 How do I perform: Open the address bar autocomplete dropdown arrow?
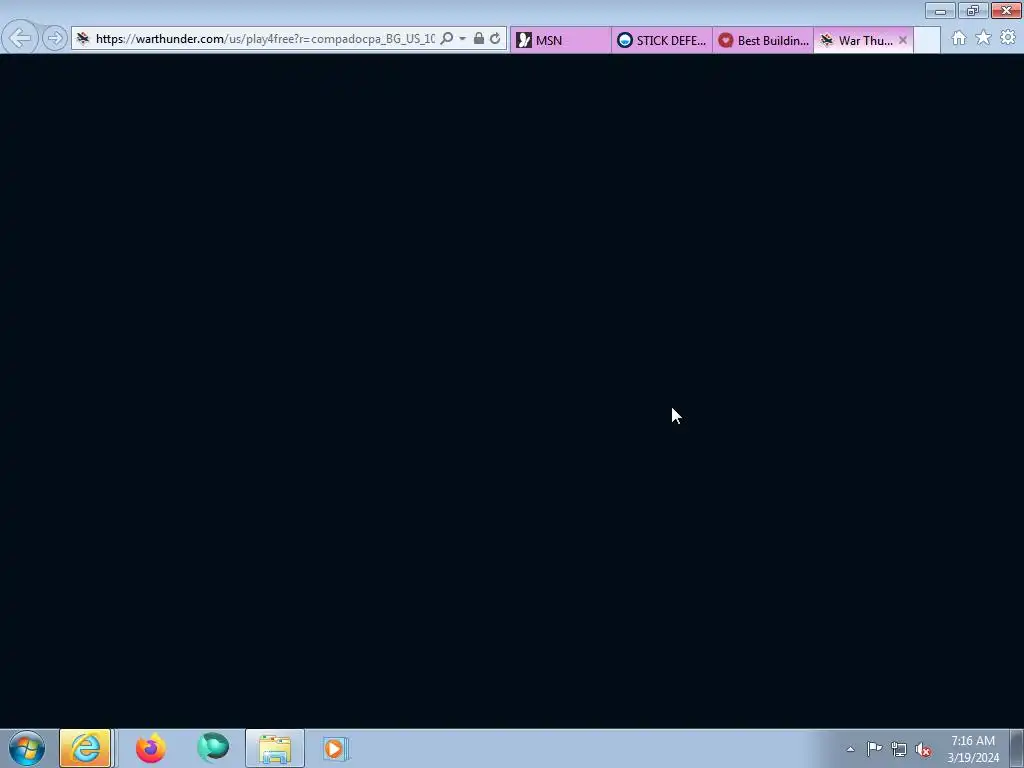tap(462, 39)
